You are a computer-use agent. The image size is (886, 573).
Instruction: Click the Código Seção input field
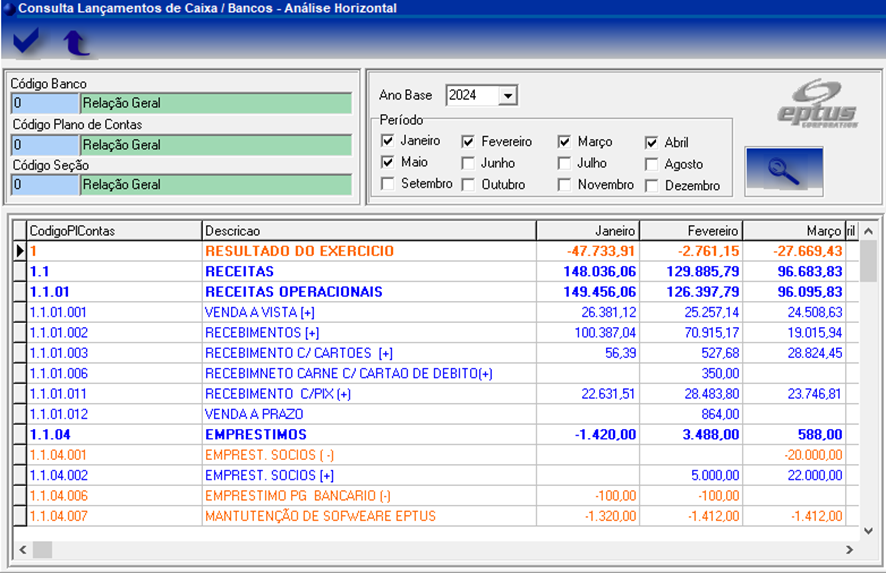(44, 185)
